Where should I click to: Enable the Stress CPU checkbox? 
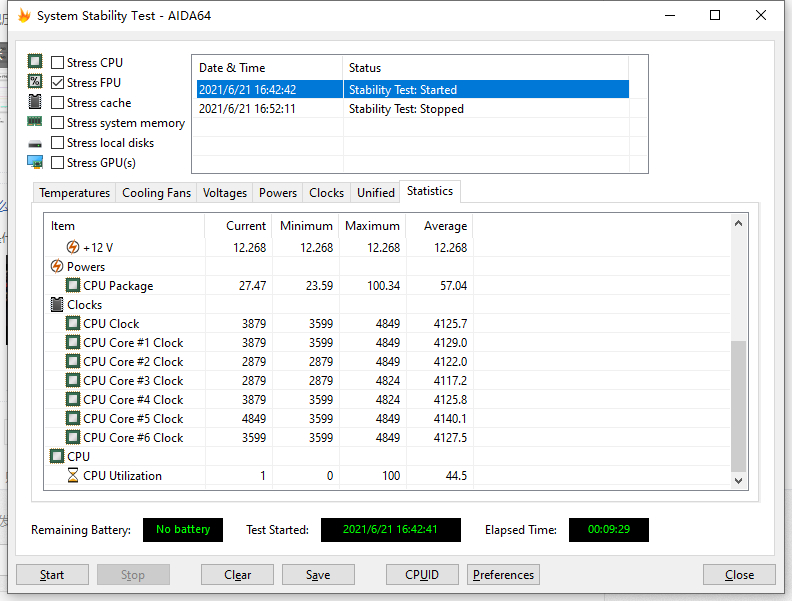point(58,63)
